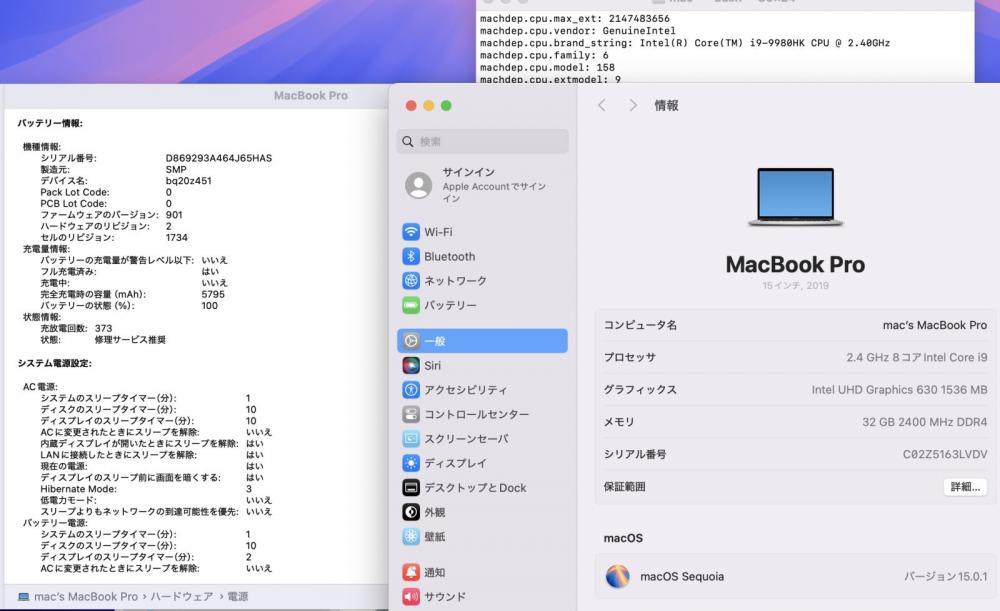1000x611 pixels.
Task: Open the ネットワーク globe icon
Action: [411, 281]
